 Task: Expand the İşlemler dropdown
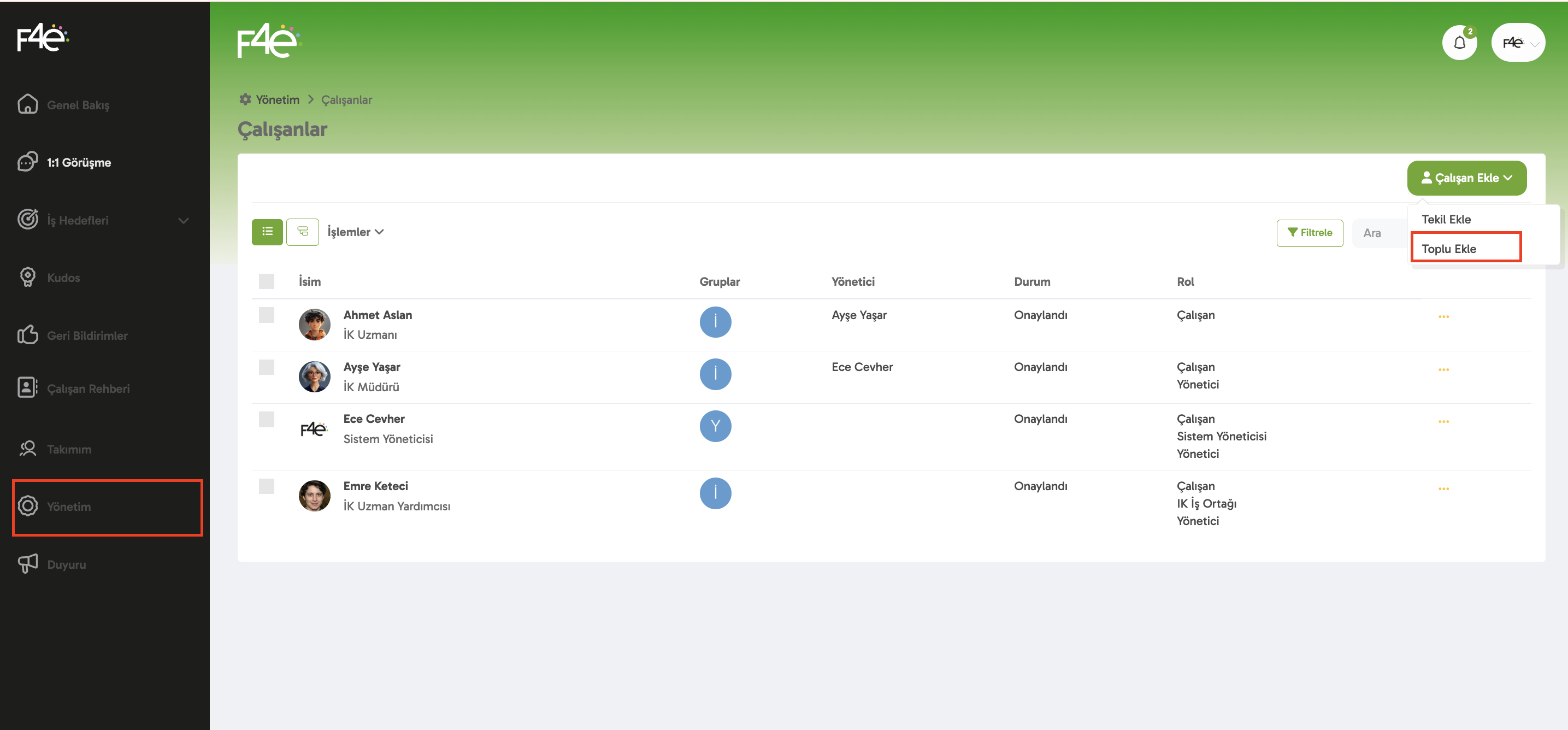click(x=356, y=232)
